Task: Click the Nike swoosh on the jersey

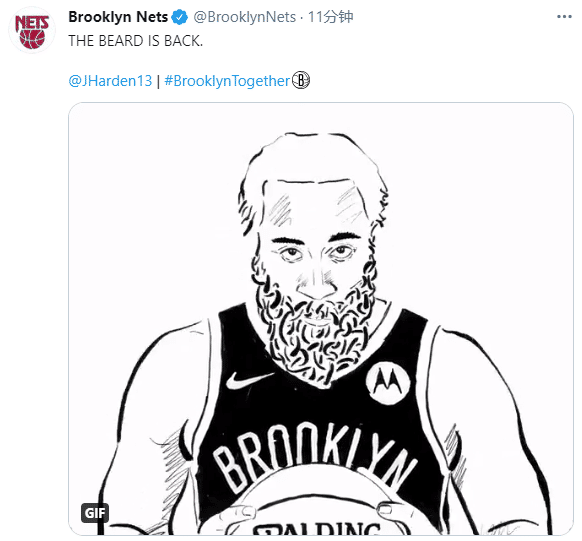Action: coord(248,380)
